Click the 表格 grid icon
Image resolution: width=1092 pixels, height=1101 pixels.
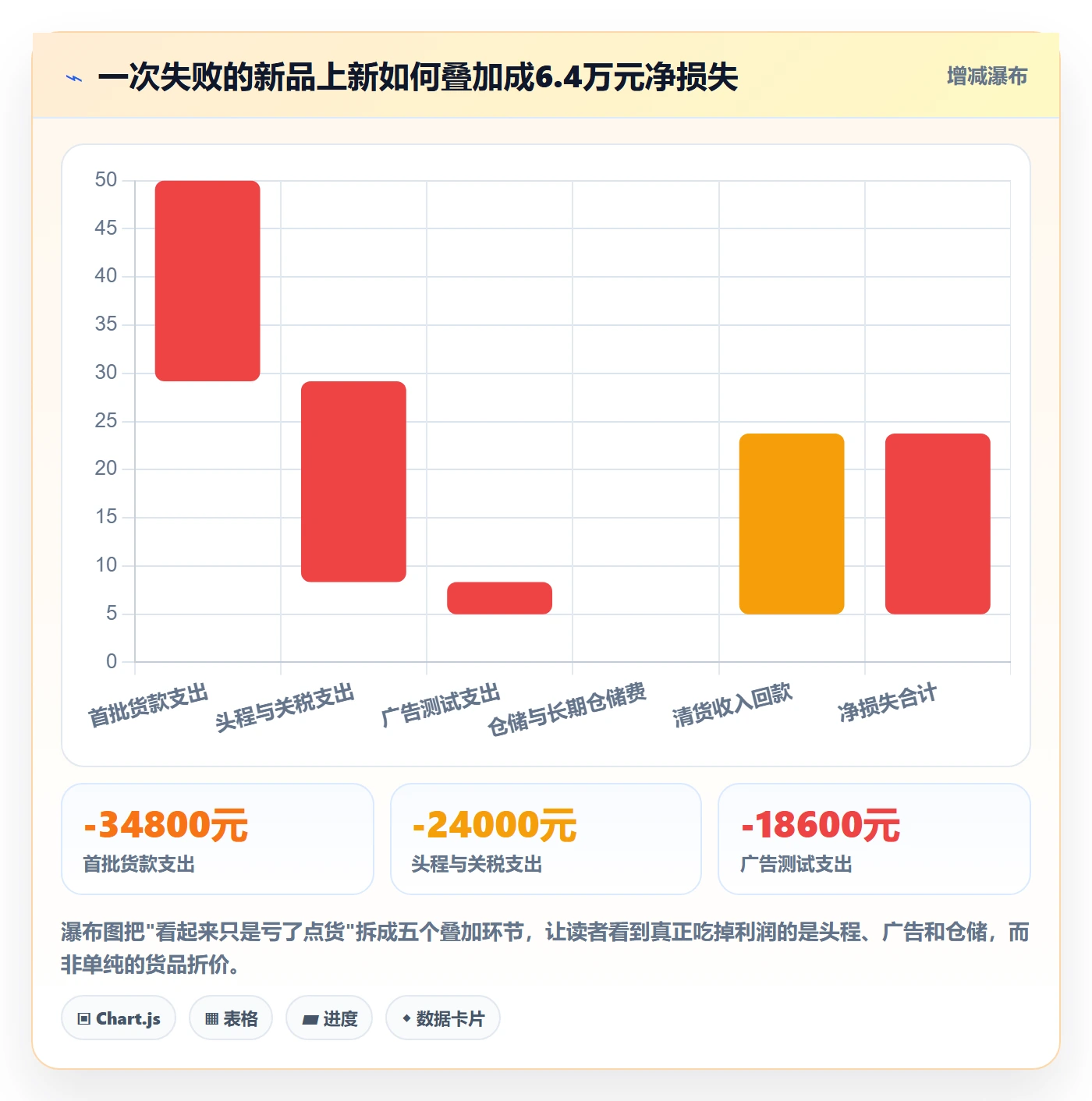211,1018
